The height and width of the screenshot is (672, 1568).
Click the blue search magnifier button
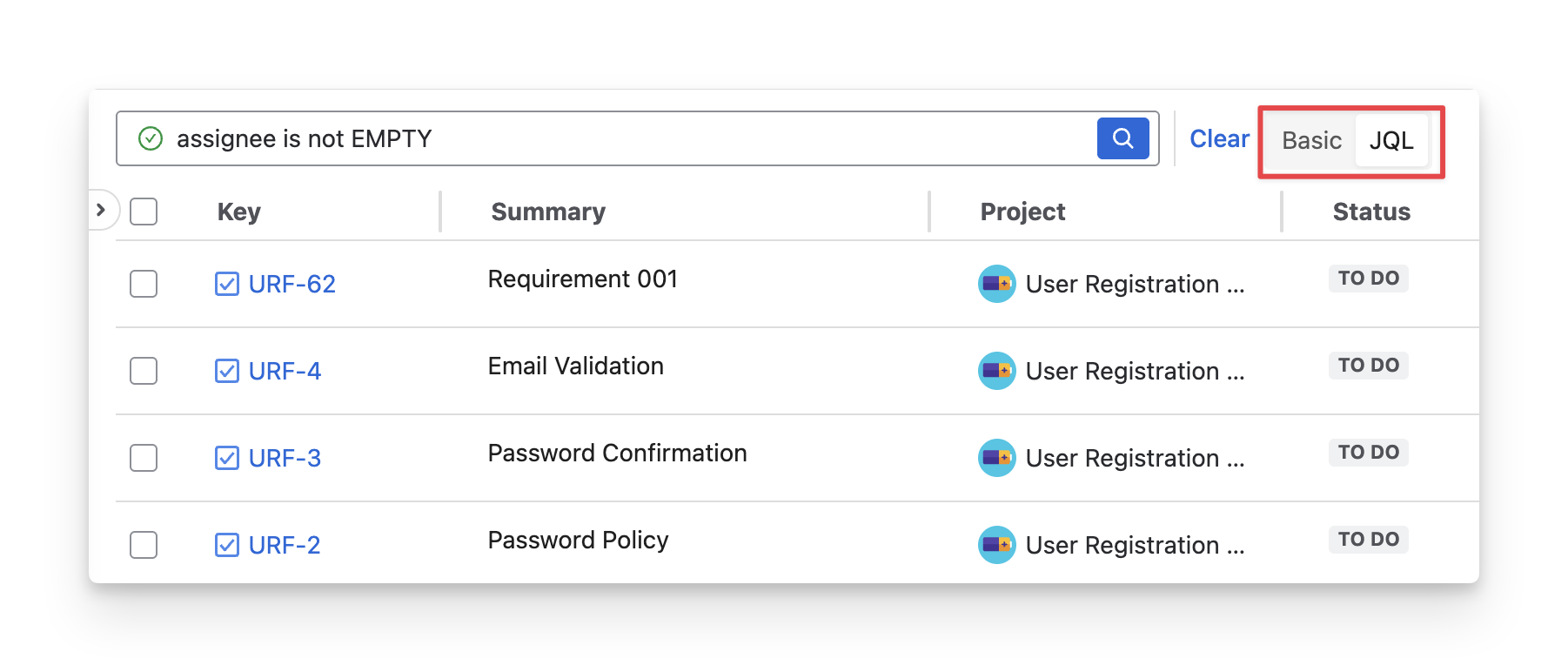pos(1122,138)
